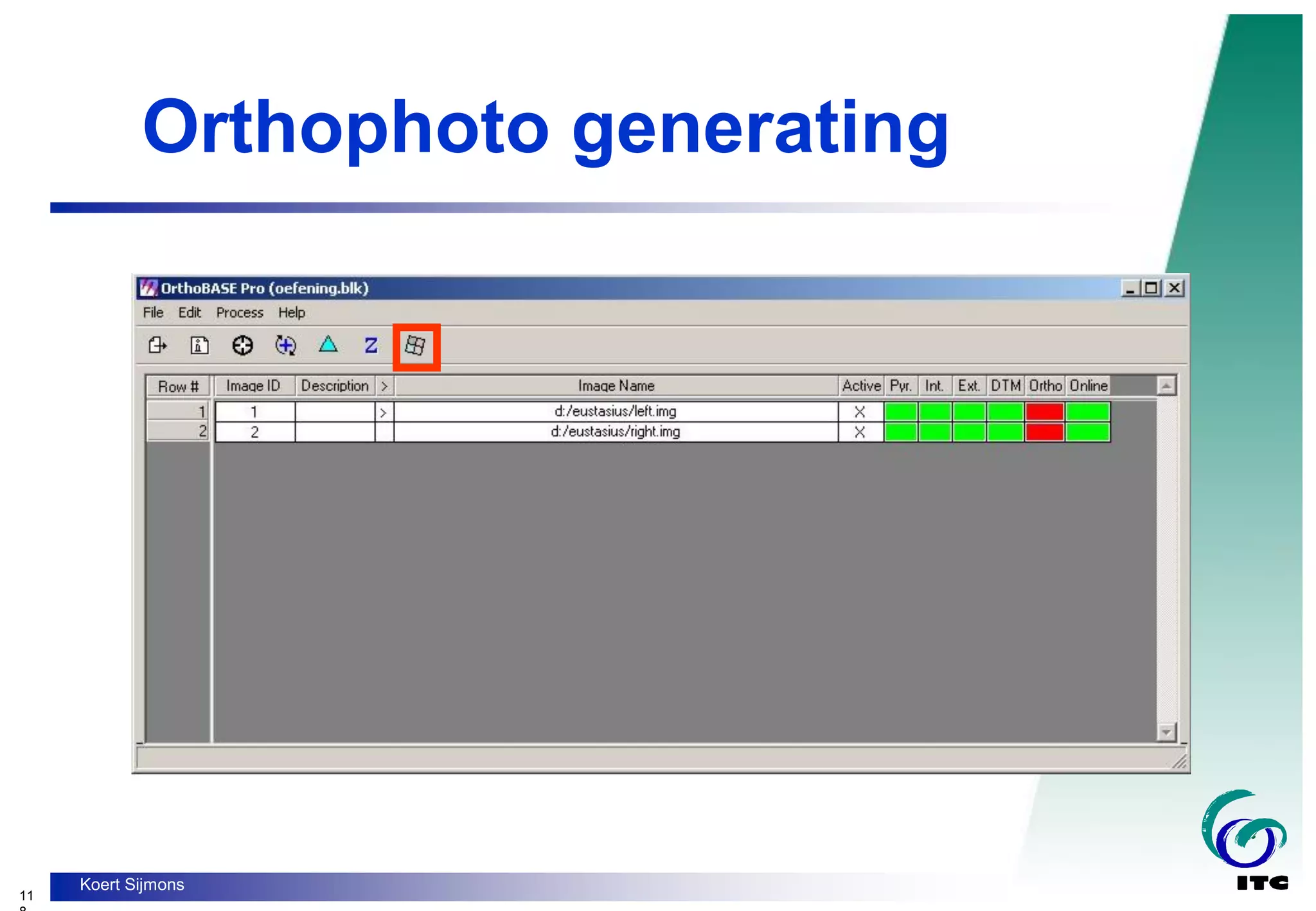Start Automatic Tie Point generation icon
This screenshot has height=911, width=1316.
click(x=285, y=346)
